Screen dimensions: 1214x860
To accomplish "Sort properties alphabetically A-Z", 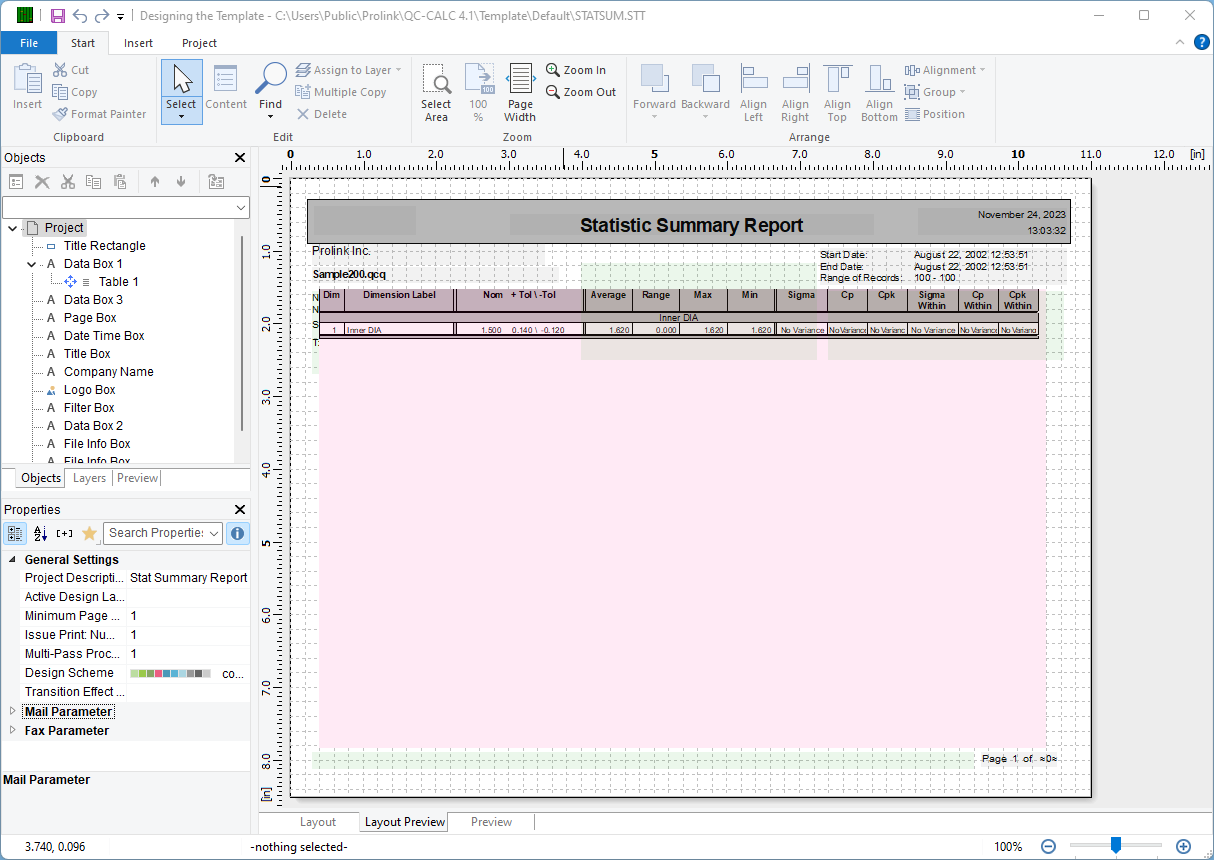I will click(x=41, y=533).
